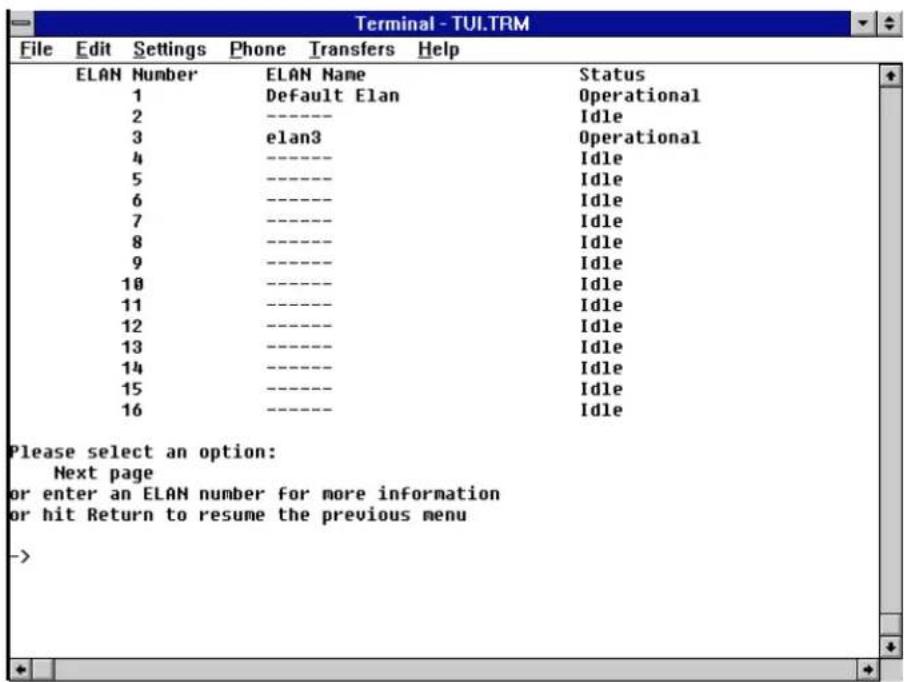Maximize the Terminal window using up-down arrows
Image resolution: width=904 pixels, height=682 pixels.
click(889, 24)
